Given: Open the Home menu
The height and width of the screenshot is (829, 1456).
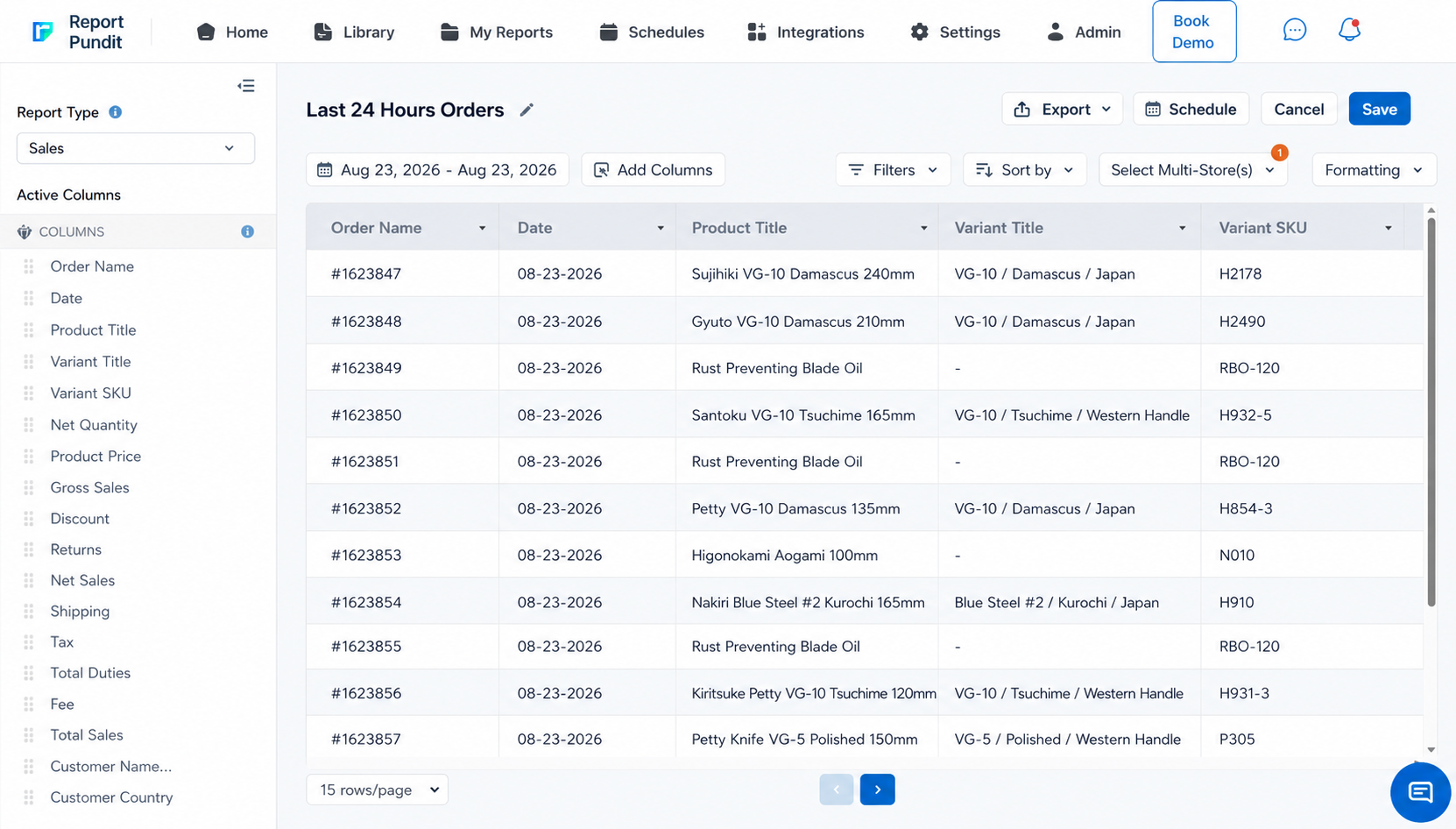Looking at the screenshot, I should 232,32.
